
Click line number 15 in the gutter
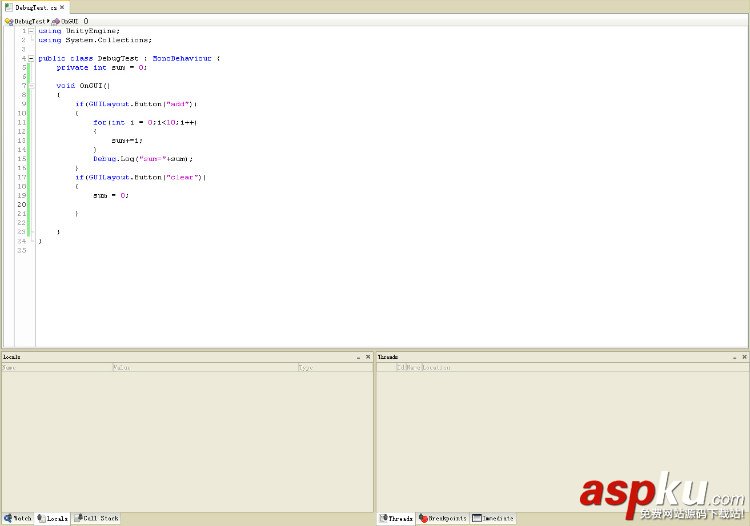pyautogui.click(x=22, y=159)
